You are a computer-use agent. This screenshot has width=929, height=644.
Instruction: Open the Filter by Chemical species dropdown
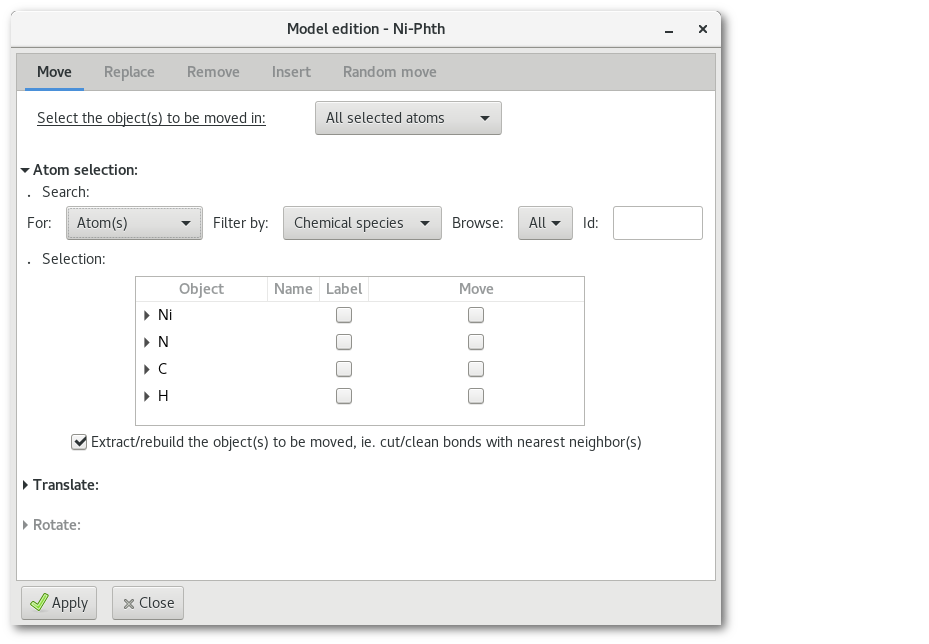(362, 223)
